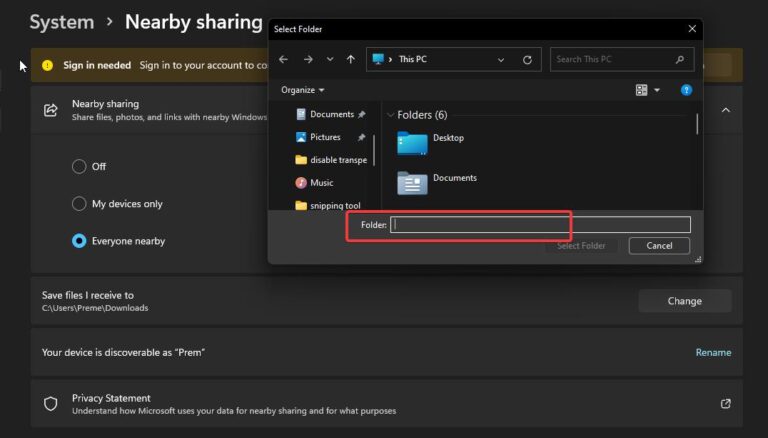This screenshot has width=768, height=438.
Task: Click Cancel in Select Folder dialog
Action: pyautogui.click(x=659, y=245)
